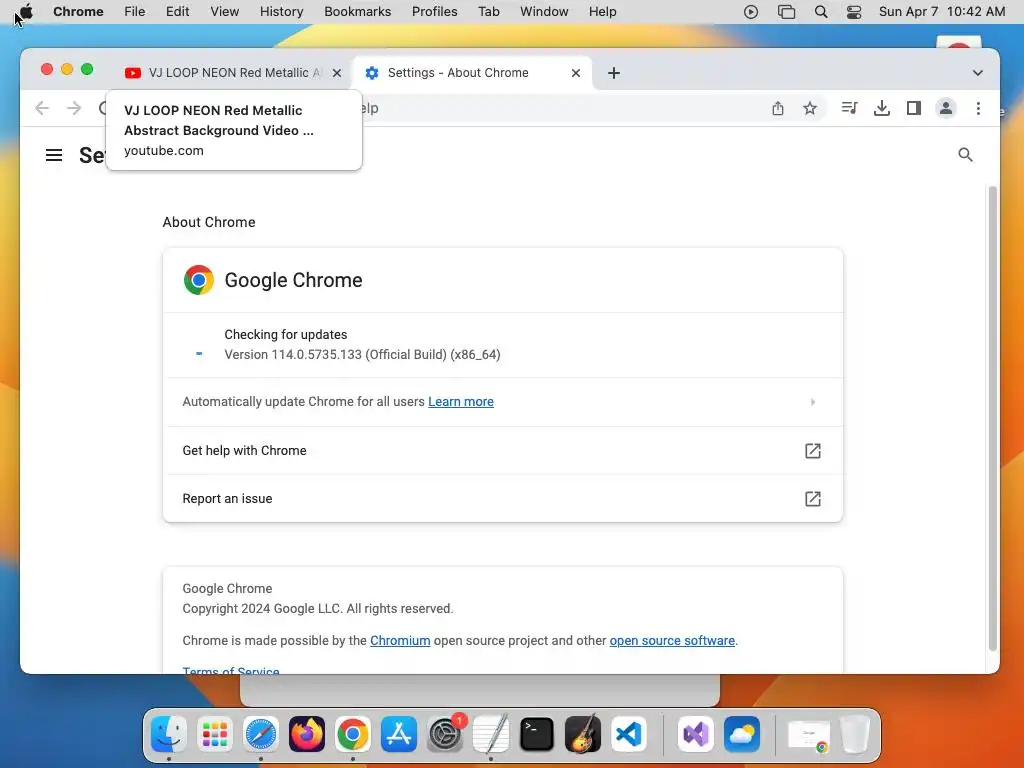1024x768 pixels.
Task: Click Automatically update Chrome for all users
Action: [x=502, y=402]
